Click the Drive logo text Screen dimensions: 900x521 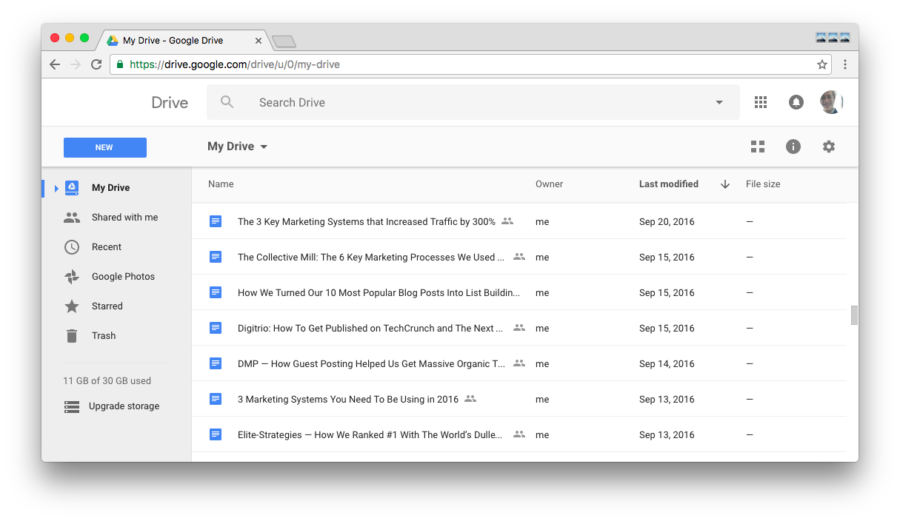coord(169,103)
